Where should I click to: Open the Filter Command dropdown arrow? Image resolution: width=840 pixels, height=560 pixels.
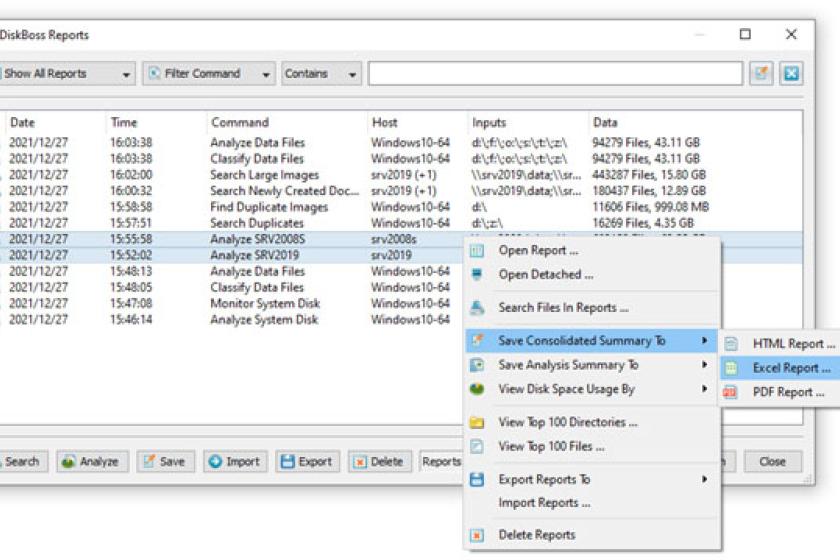click(266, 74)
